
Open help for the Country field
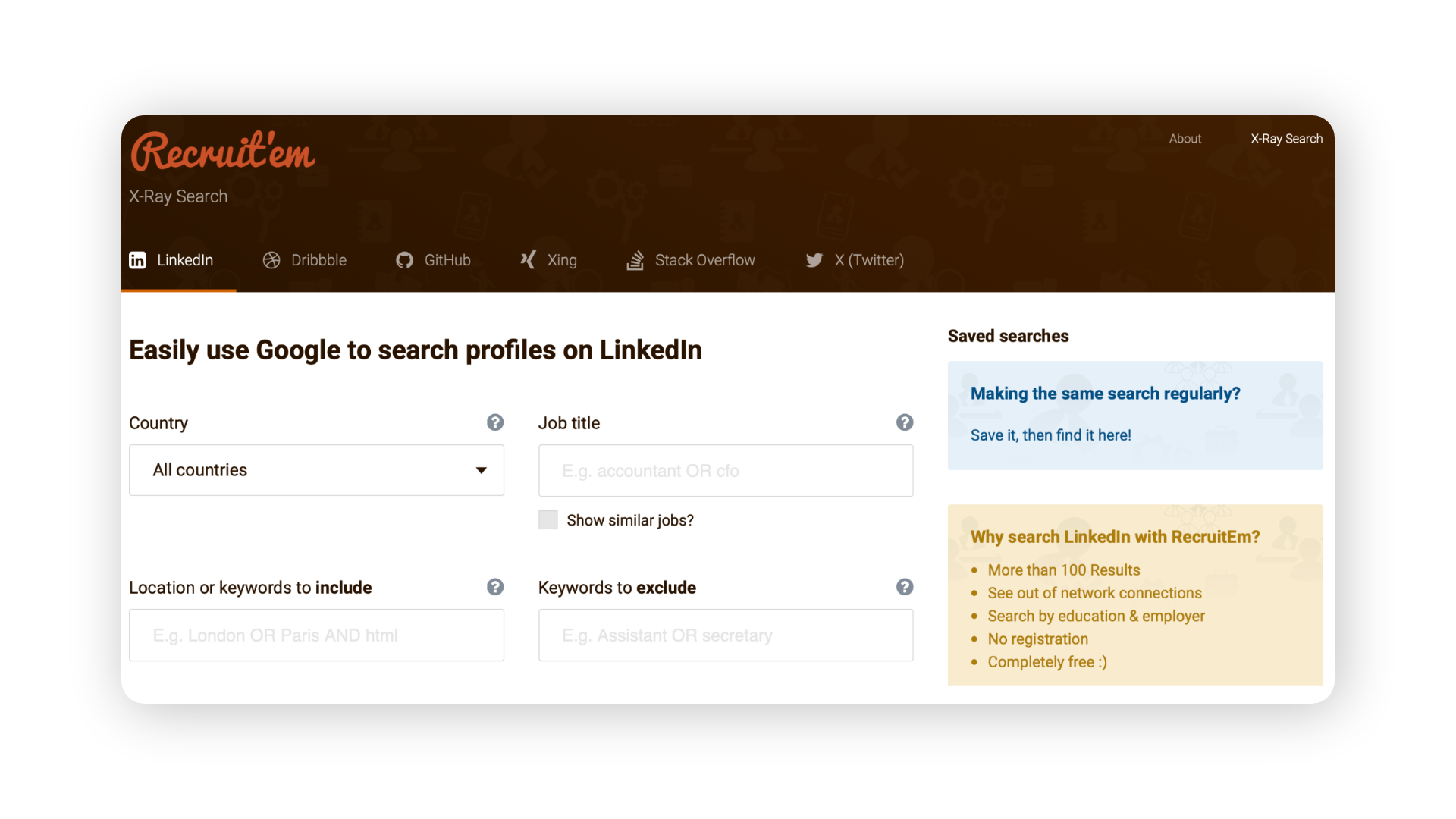495,422
